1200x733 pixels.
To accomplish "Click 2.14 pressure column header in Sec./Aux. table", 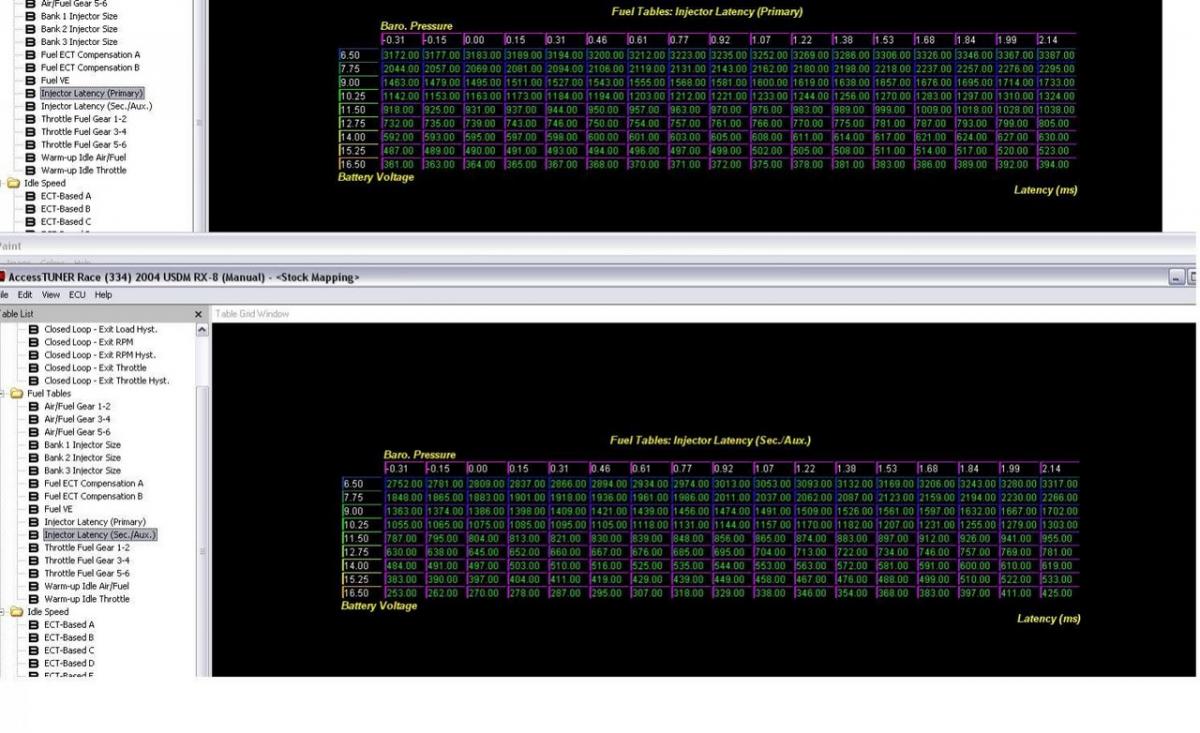I will [1058, 468].
